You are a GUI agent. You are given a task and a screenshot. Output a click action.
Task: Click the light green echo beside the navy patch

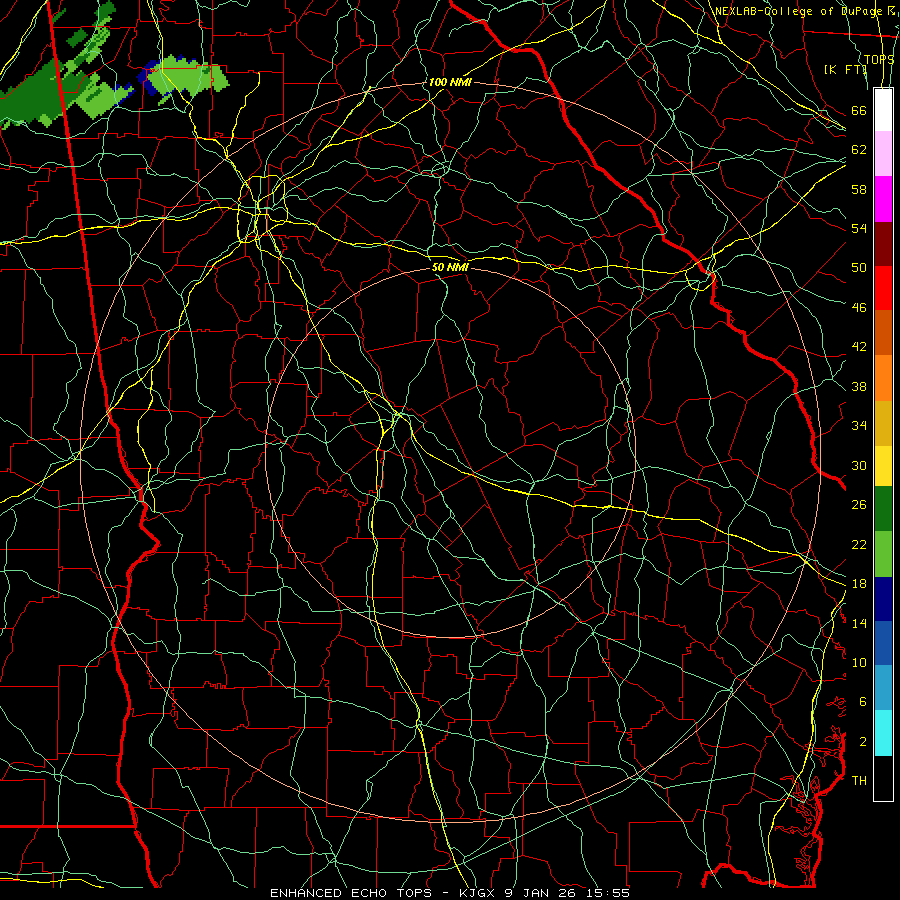point(188,78)
